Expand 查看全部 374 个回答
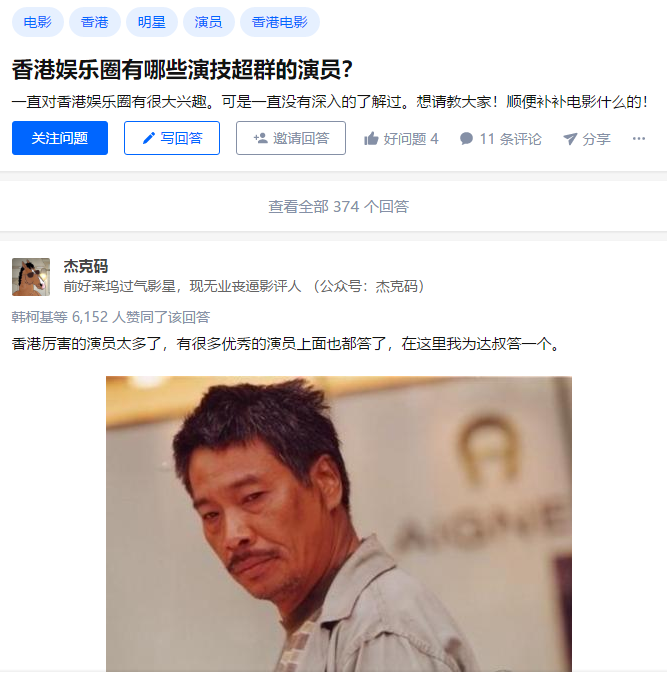Viewport: 667px width, 678px height. tap(338, 206)
